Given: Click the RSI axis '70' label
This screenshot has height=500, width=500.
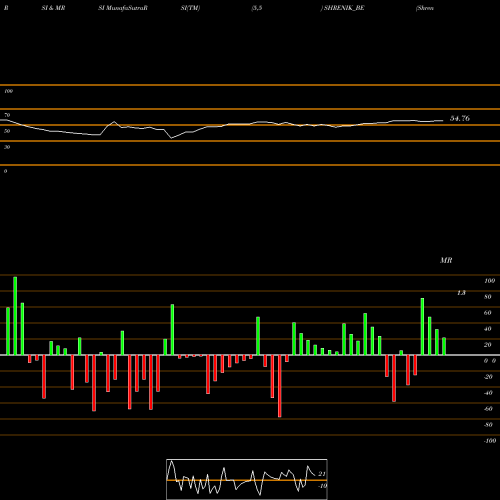Looking at the screenshot, I should point(7,115).
